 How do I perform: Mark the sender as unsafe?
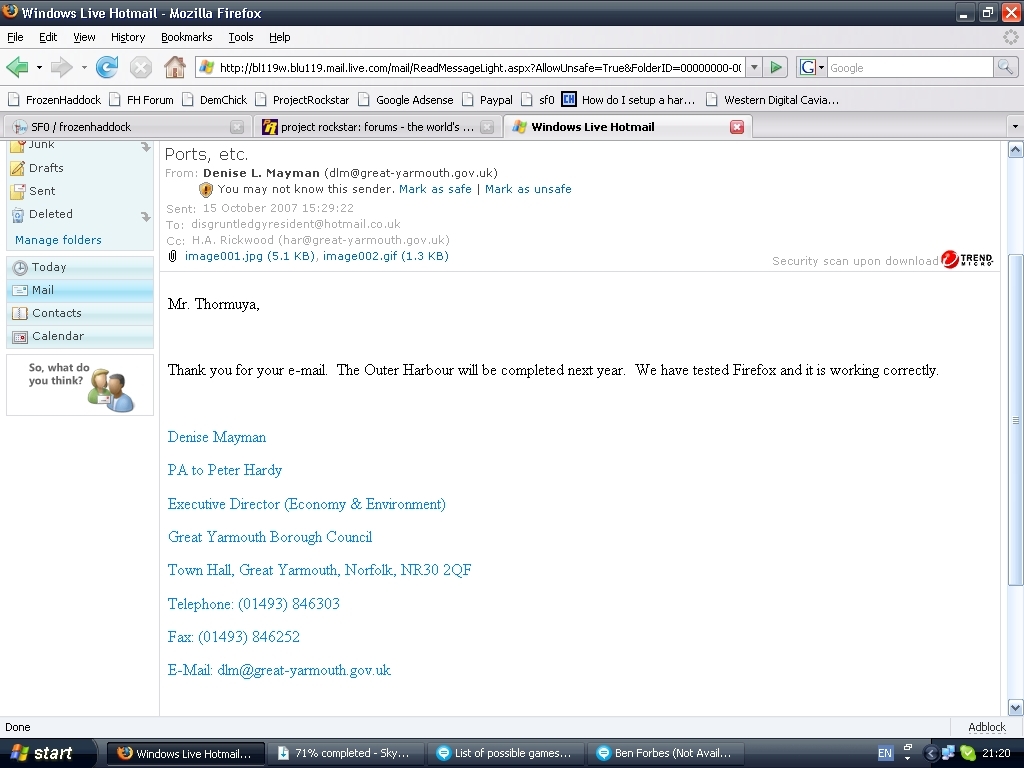[528, 189]
